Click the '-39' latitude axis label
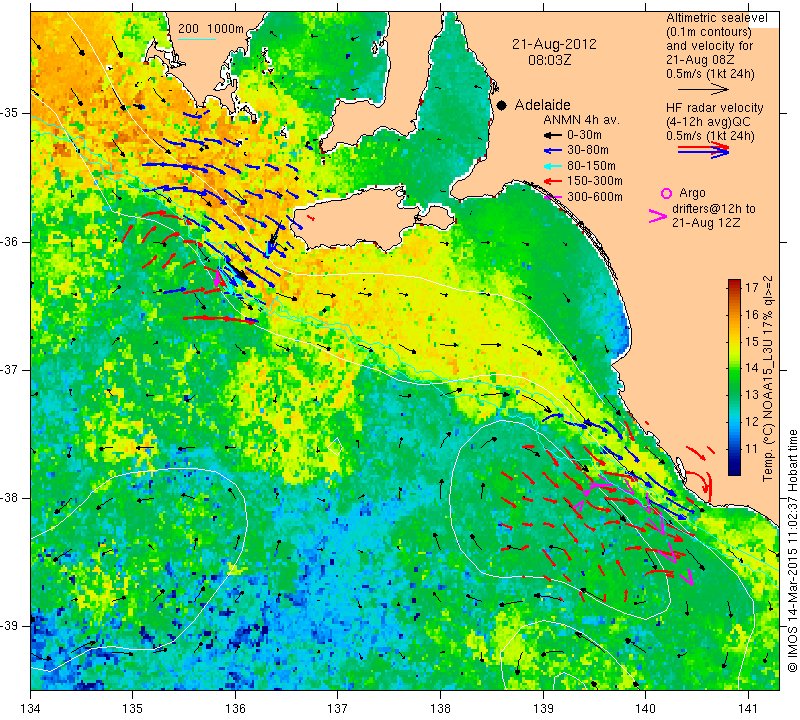800x720 pixels. [x=10, y=626]
